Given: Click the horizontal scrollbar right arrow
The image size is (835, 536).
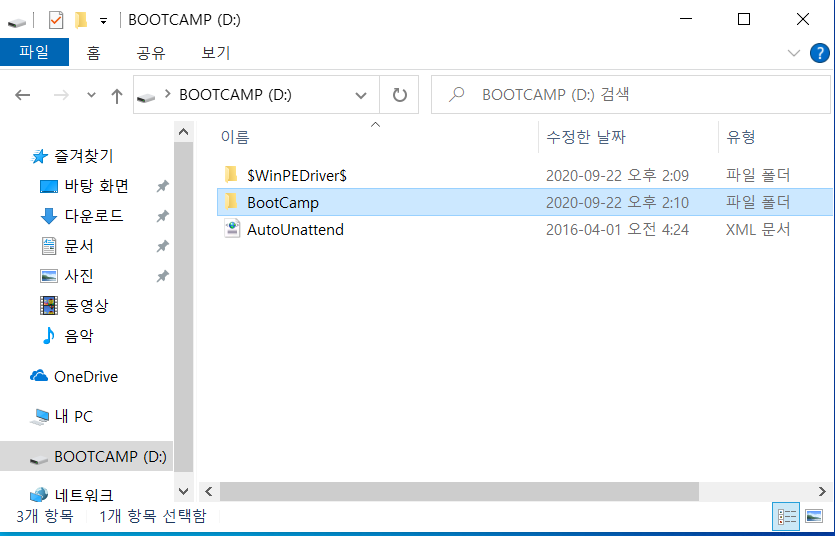Looking at the screenshot, I should [823, 491].
